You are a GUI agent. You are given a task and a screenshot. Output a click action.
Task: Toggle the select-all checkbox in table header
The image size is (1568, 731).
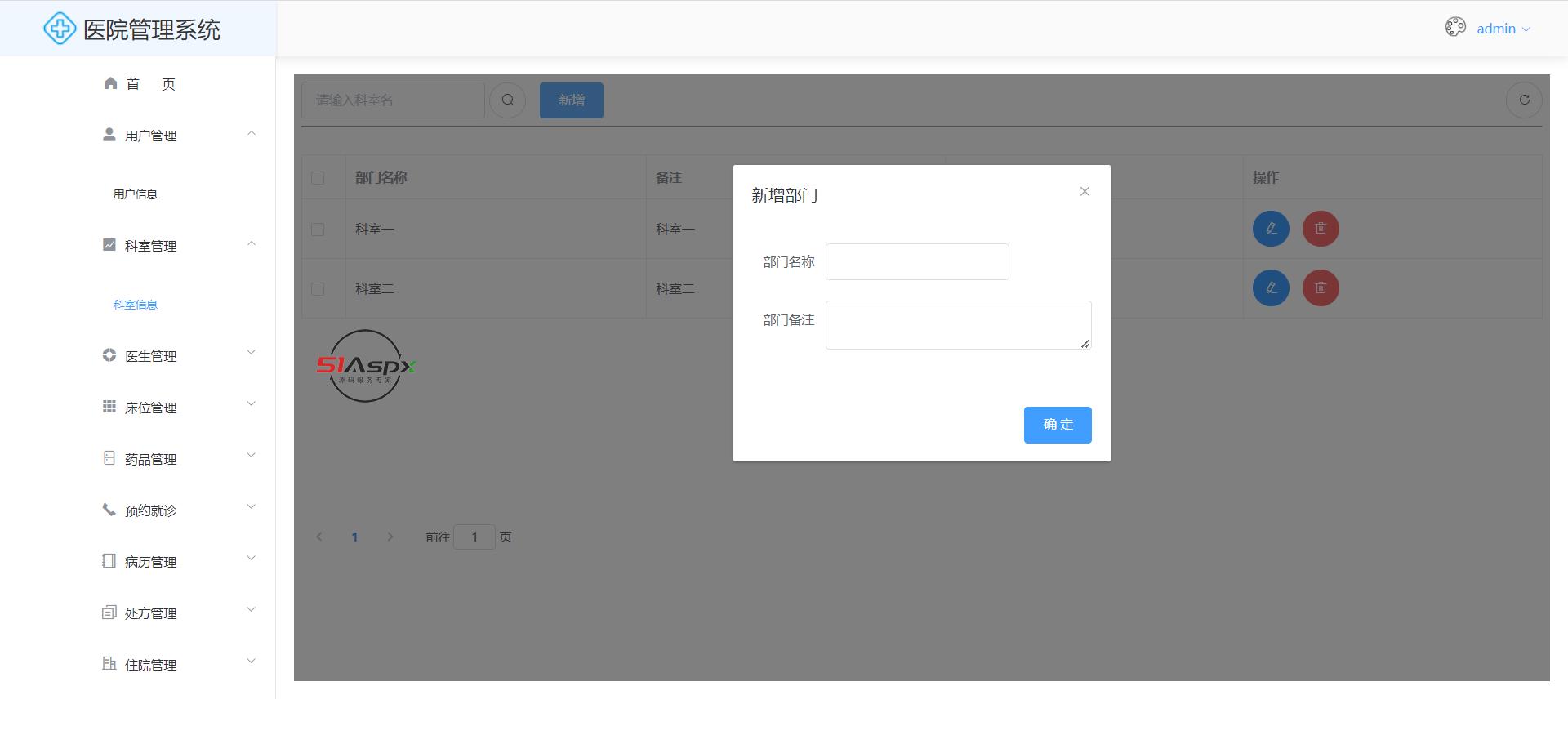click(318, 178)
